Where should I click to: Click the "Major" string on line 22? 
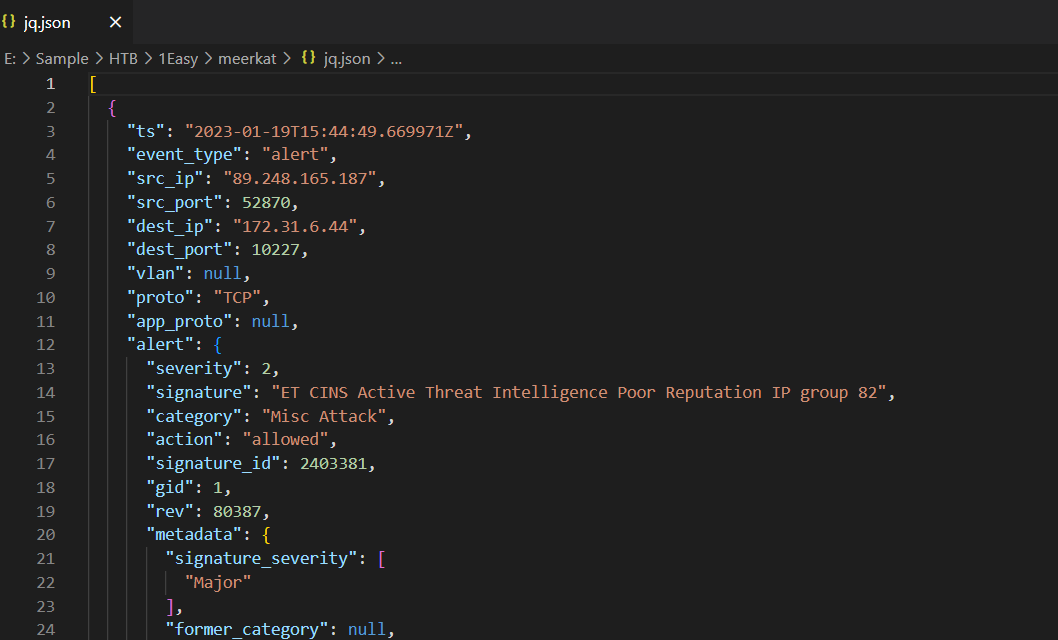(x=218, y=582)
